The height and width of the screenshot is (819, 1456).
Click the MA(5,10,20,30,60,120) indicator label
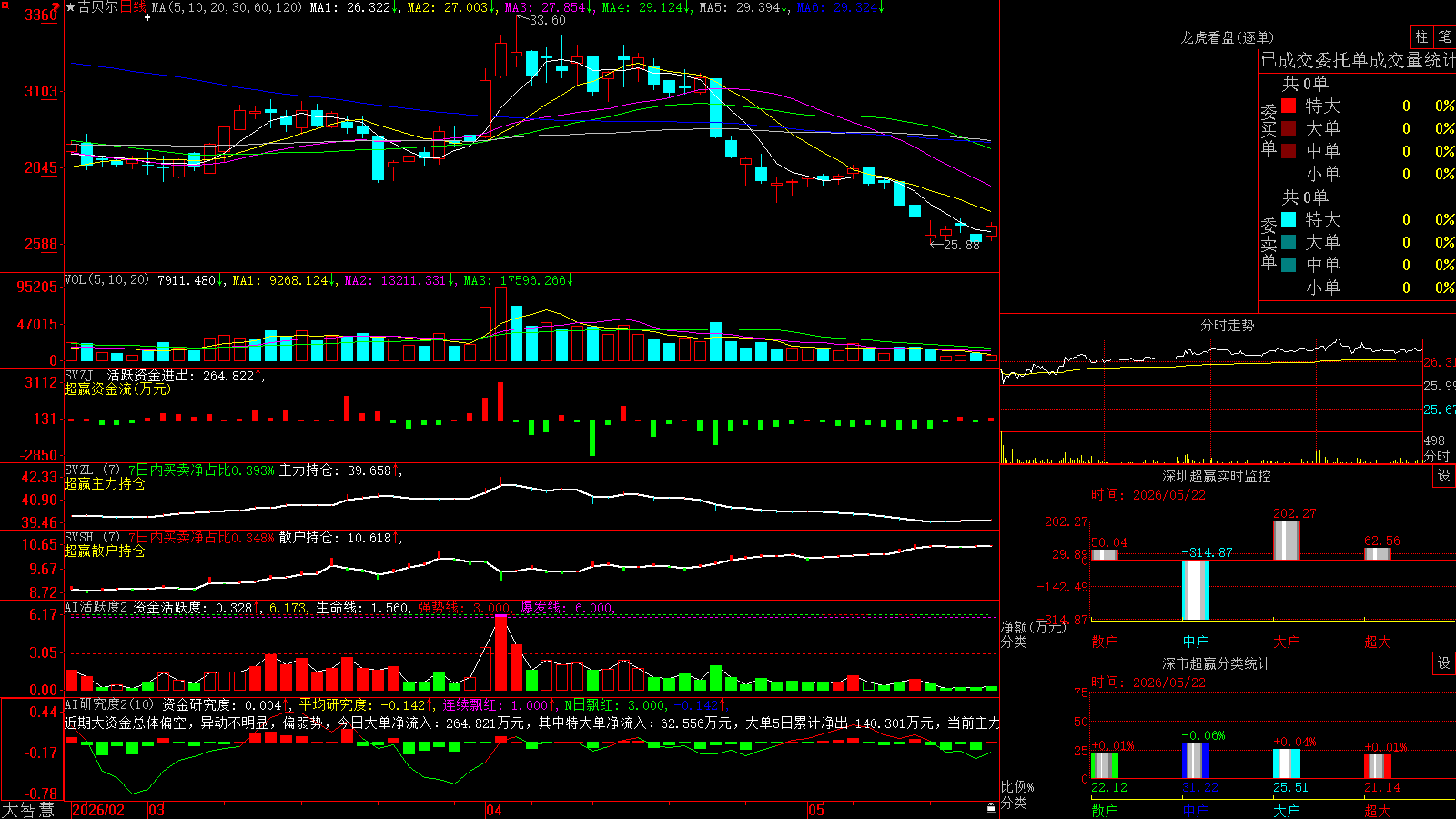(227, 7)
